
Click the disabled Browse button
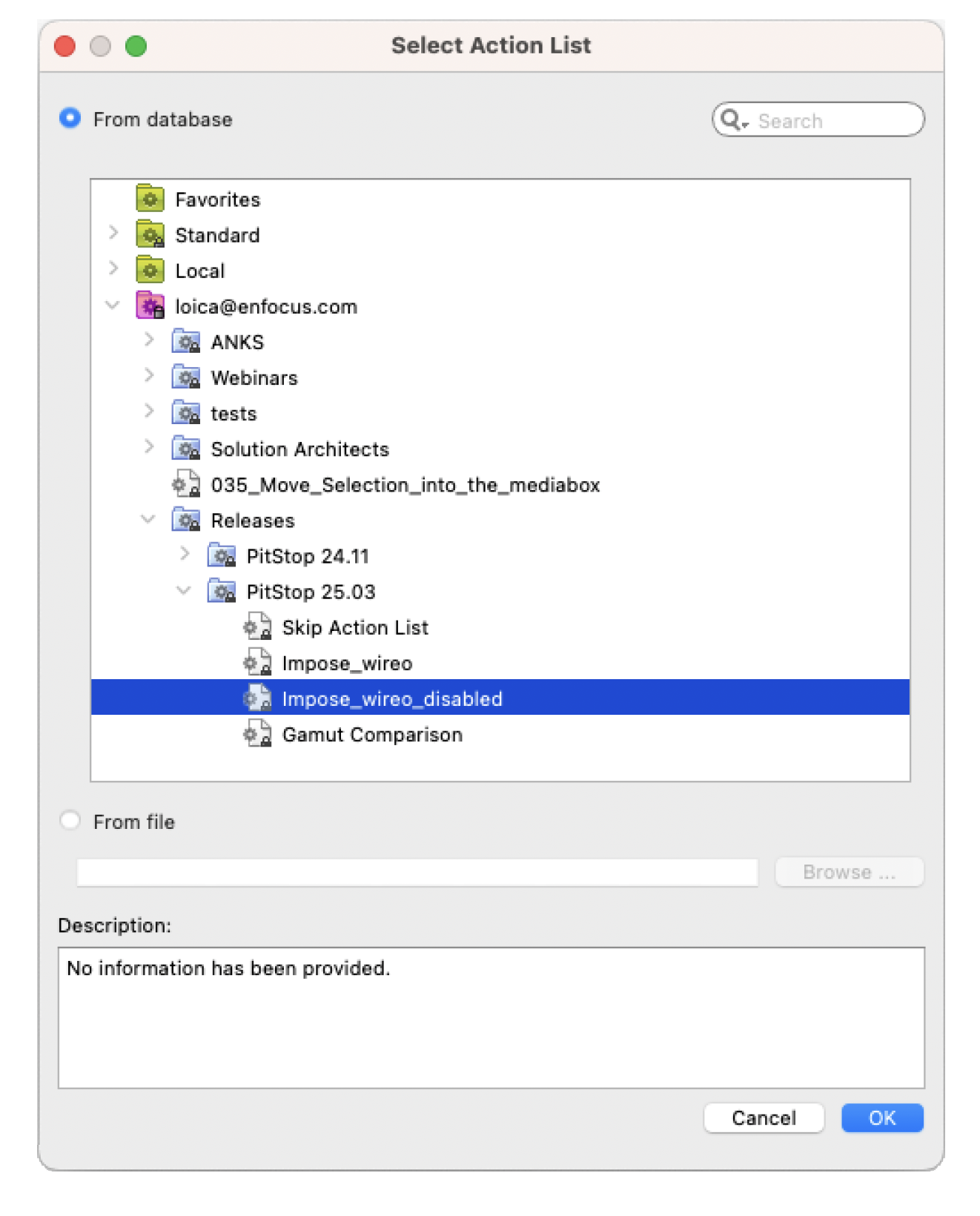pos(850,872)
